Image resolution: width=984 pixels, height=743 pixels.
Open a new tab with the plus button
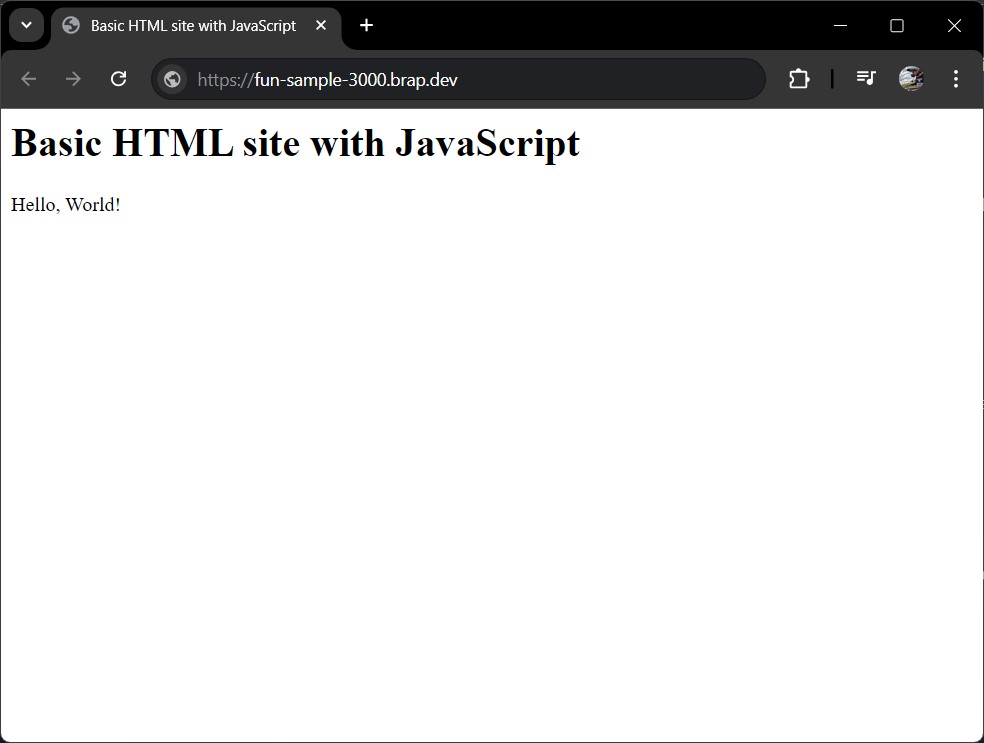tap(366, 26)
